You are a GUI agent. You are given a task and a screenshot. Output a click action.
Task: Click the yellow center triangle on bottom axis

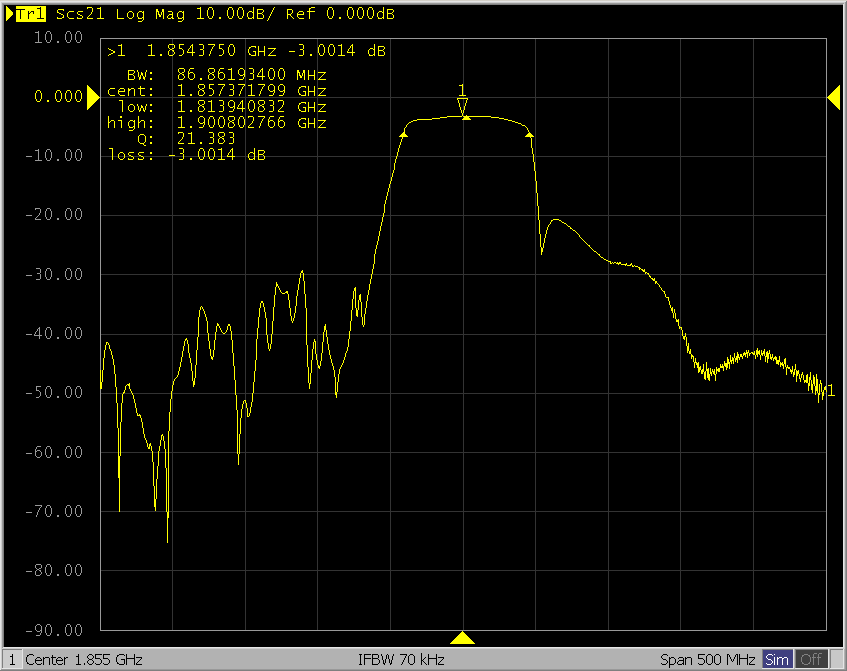462,638
